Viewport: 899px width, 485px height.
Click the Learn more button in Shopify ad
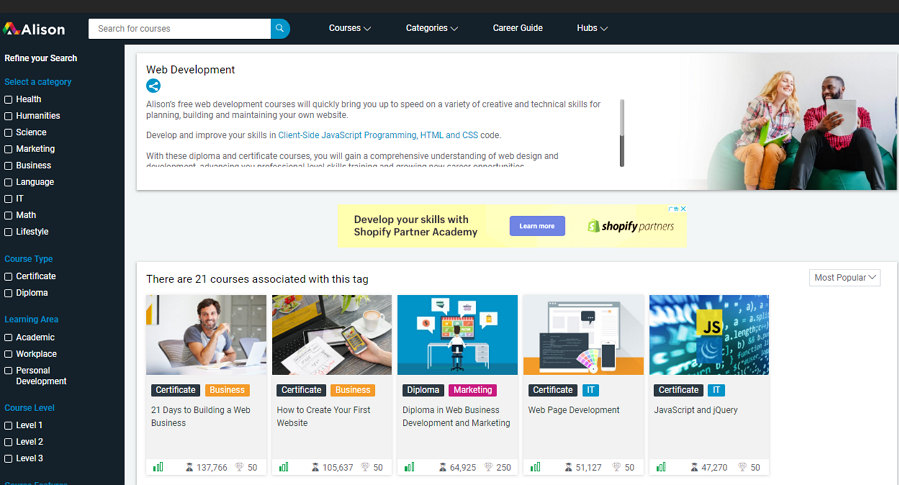[537, 226]
